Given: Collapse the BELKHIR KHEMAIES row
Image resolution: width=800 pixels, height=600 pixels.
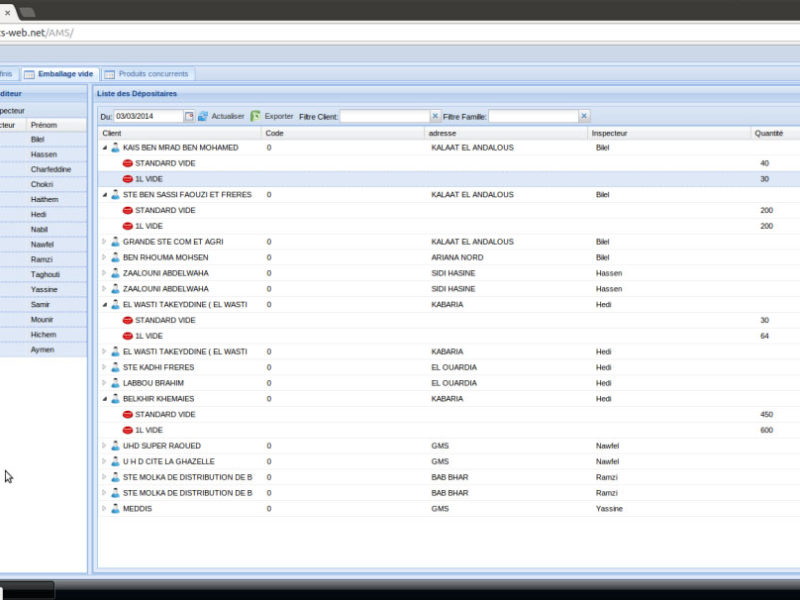Looking at the screenshot, I should point(104,399).
